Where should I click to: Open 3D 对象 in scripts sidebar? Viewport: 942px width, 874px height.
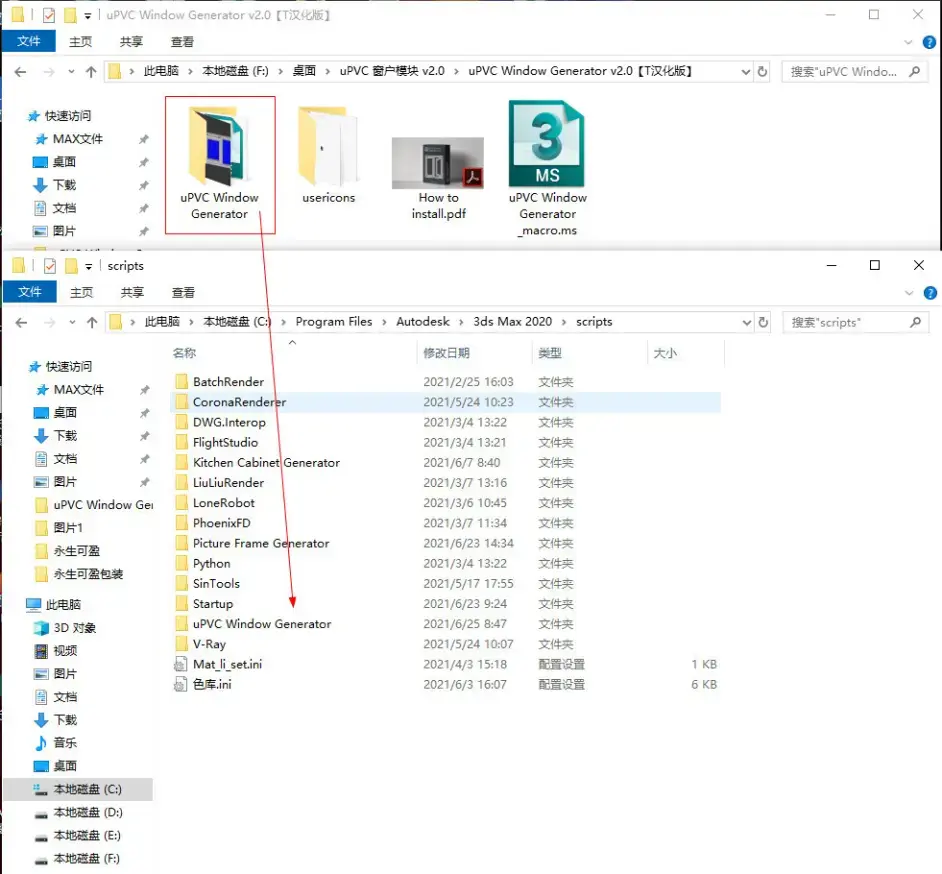pos(65,628)
